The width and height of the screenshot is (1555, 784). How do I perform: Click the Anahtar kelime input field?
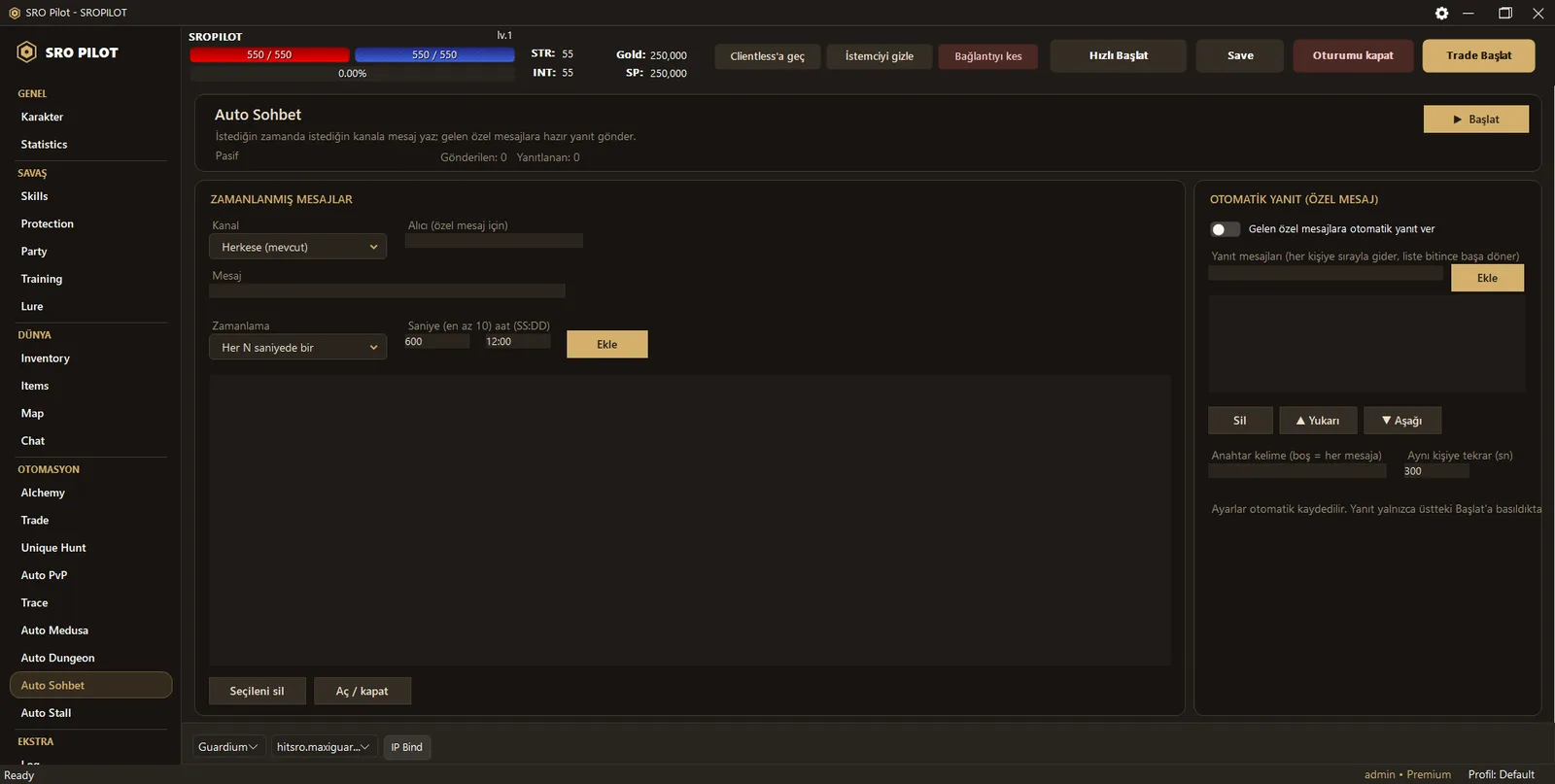pos(1297,470)
